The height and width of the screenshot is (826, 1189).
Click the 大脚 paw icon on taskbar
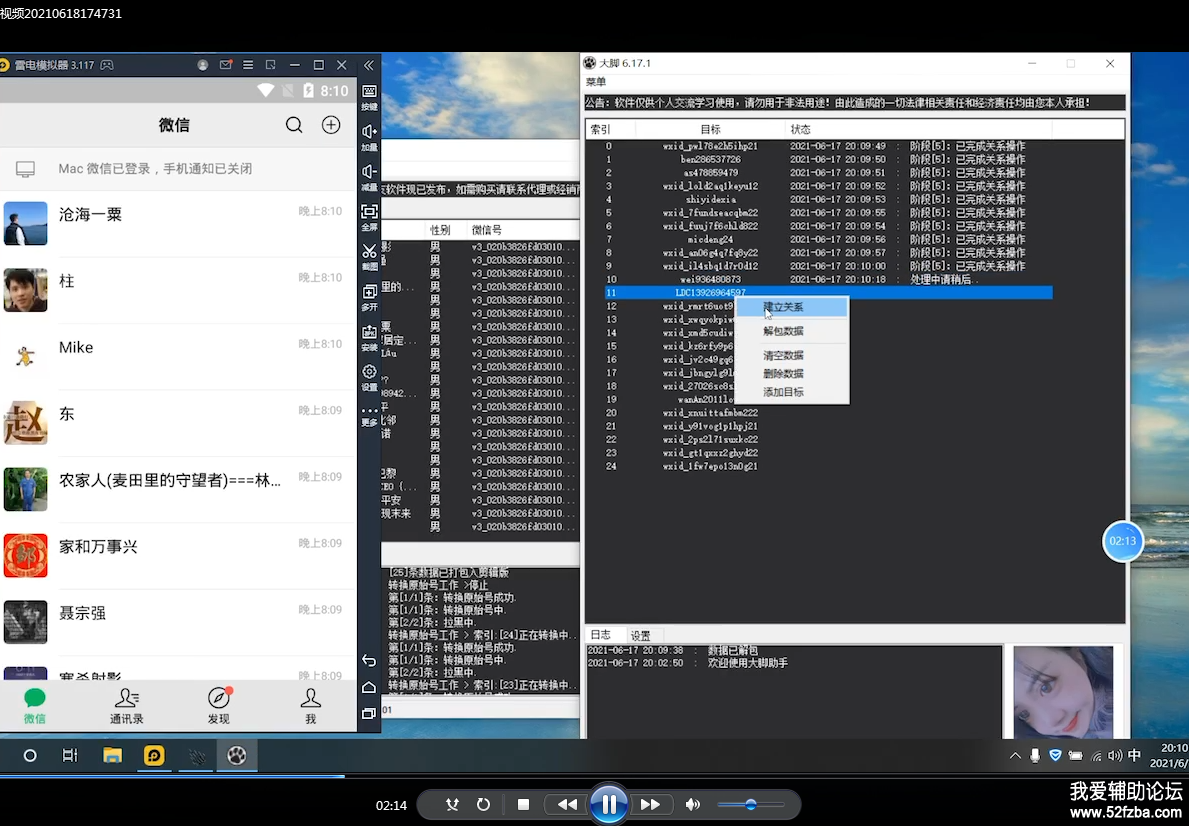pos(237,755)
